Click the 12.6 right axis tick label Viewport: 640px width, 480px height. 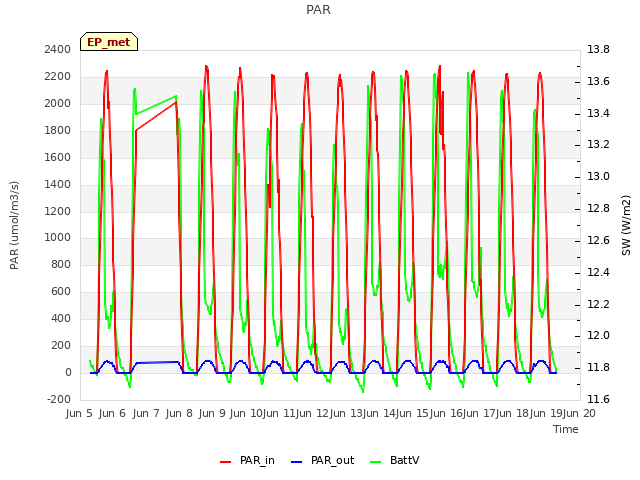(x=598, y=240)
